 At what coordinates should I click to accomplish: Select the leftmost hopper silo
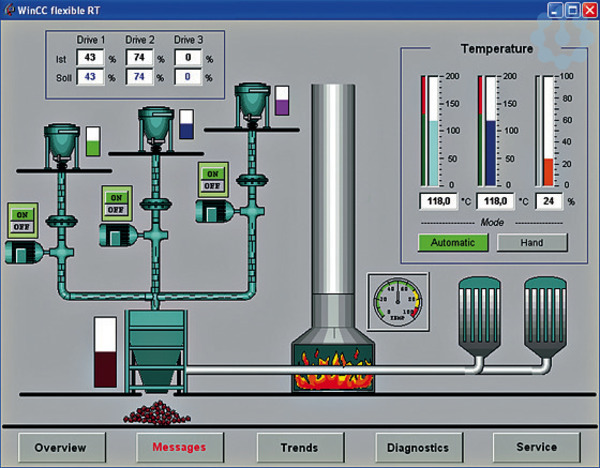point(64,143)
